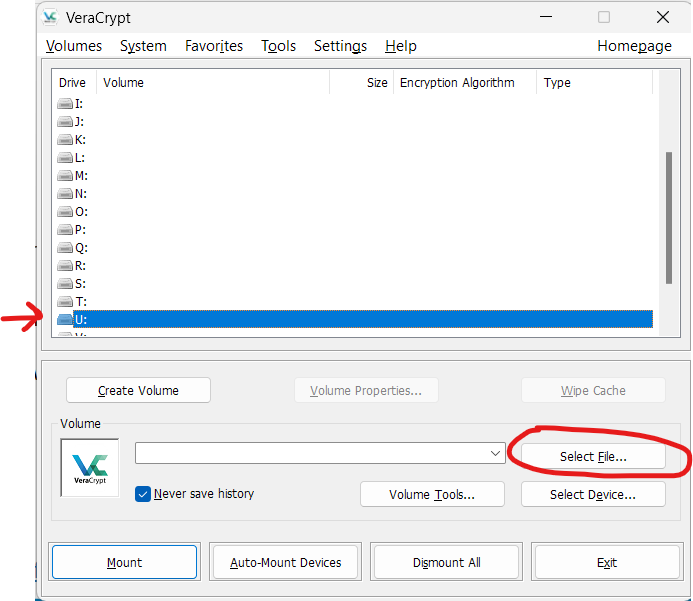Click the Volume column header
This screenshot has width=693, height=601.
point(213,83)
